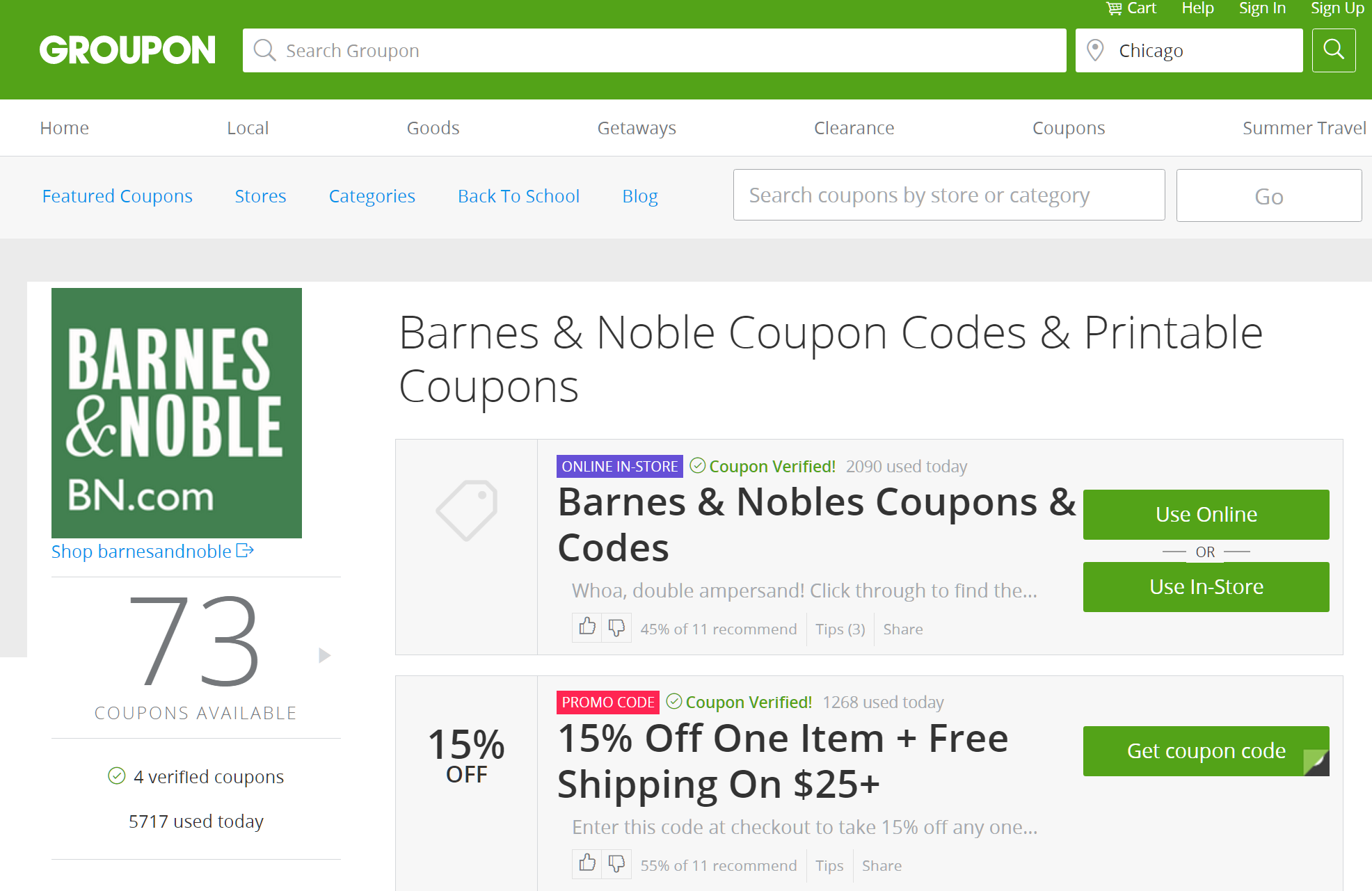
Task: Select the Stores coupon link
Action: (260, 196)
